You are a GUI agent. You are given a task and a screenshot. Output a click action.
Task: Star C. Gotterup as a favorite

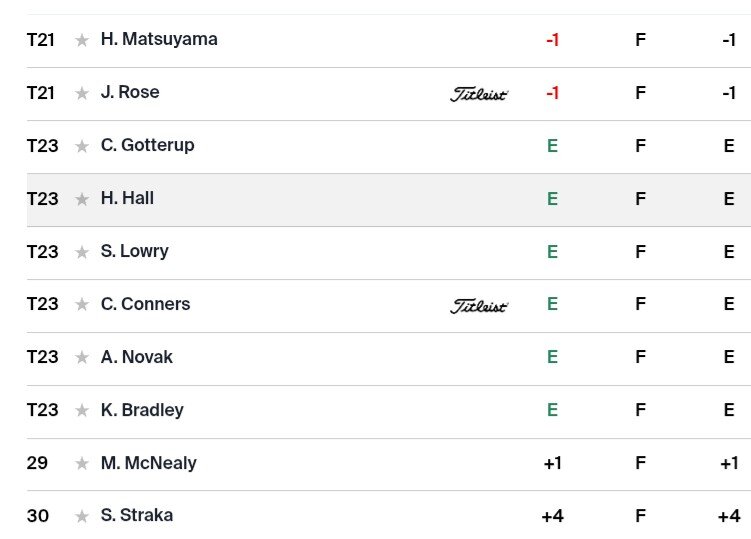[82, 146]
